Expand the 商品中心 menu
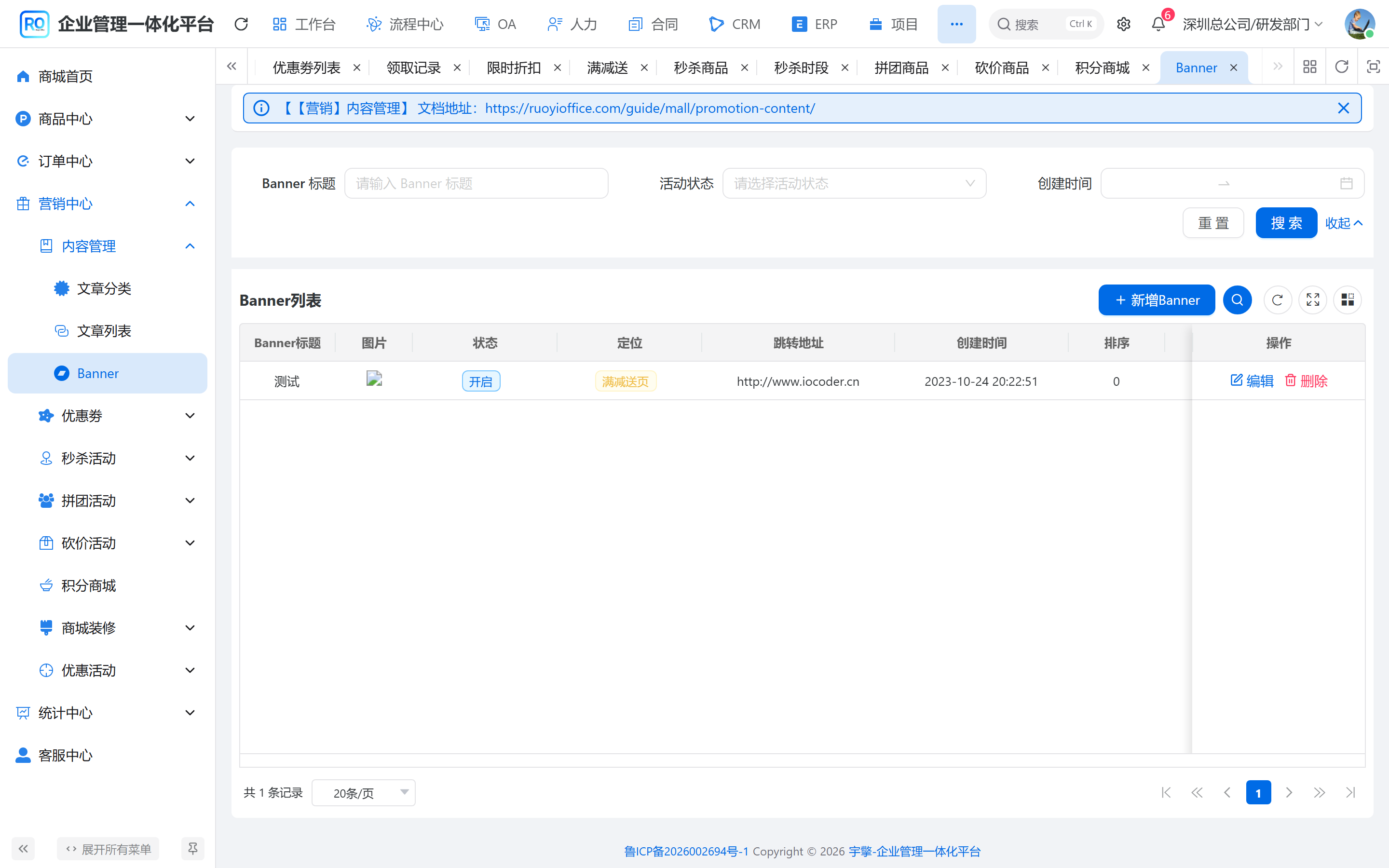 [108, 119]
